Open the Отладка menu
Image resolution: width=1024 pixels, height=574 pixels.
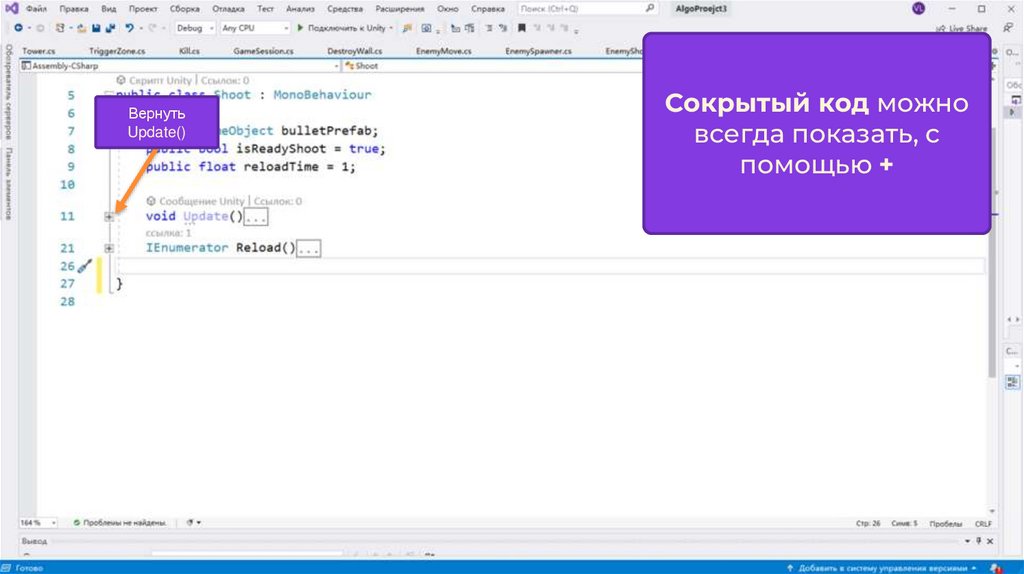[228, 8]
